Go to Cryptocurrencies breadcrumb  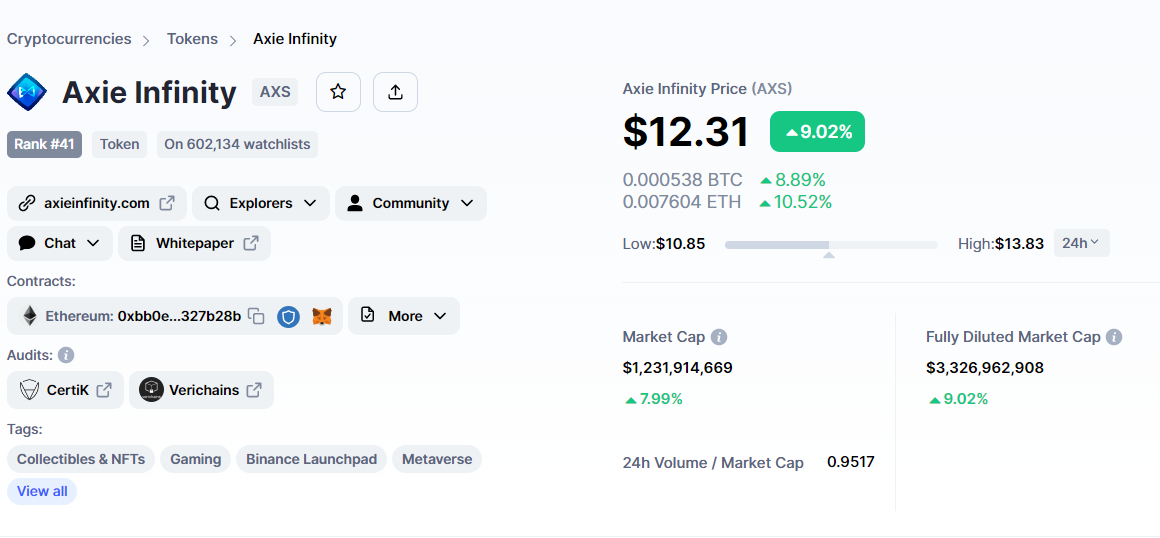(x=69, y=38)
